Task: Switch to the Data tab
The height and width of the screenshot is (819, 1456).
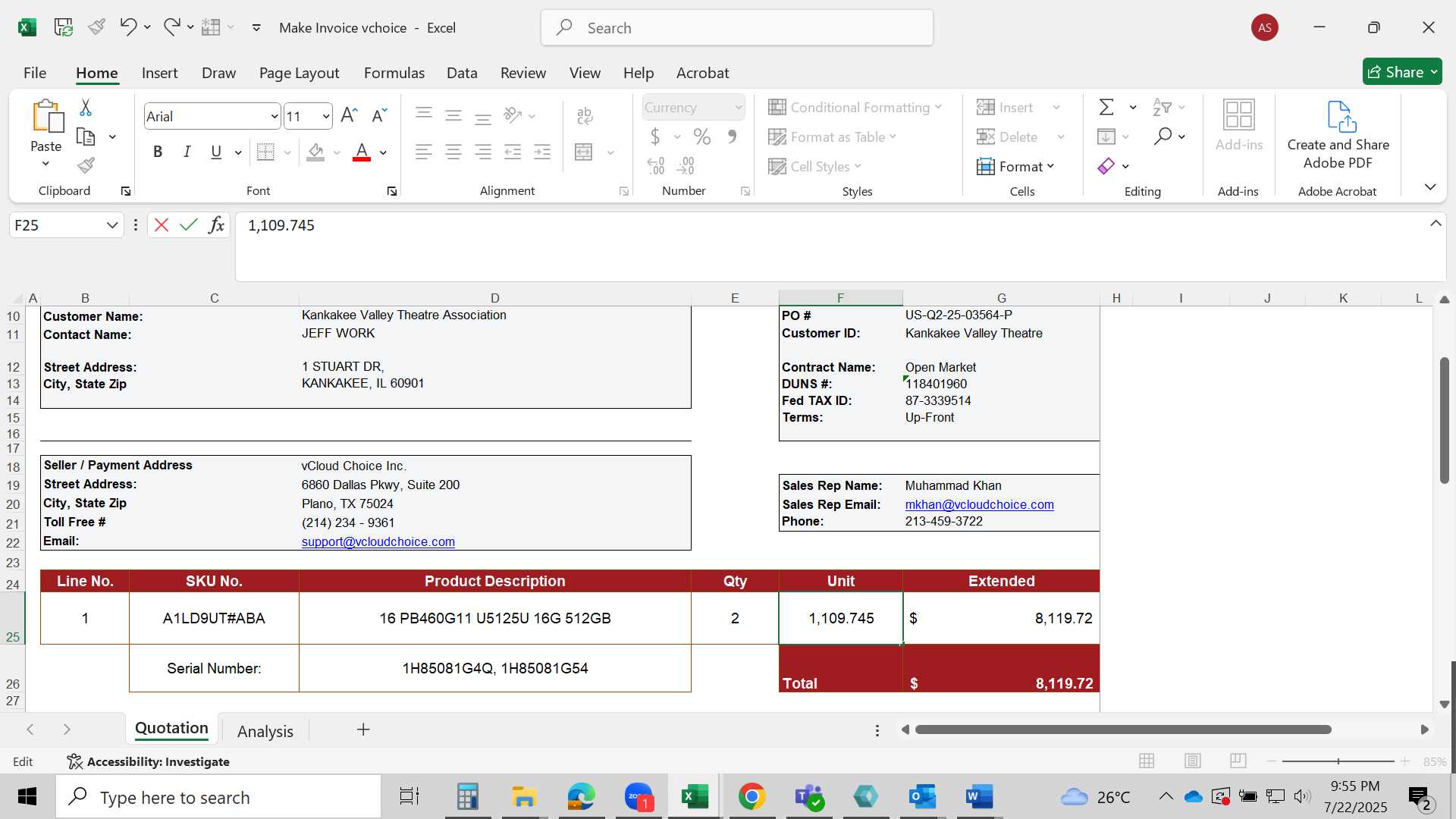Action: [462, 73]
